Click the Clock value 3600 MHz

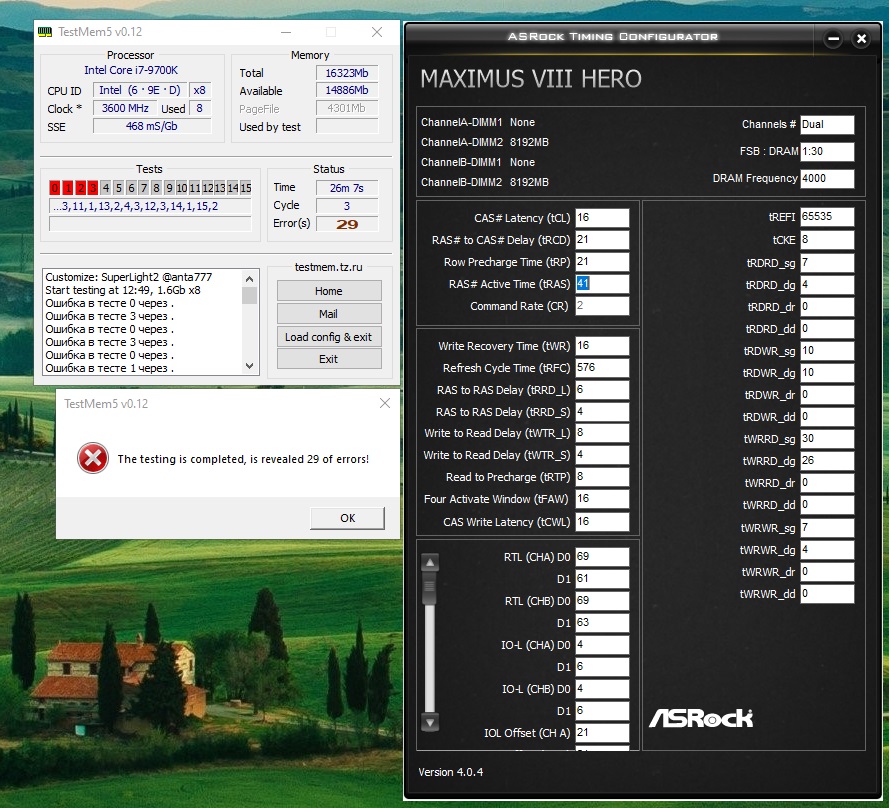[125, 108]
